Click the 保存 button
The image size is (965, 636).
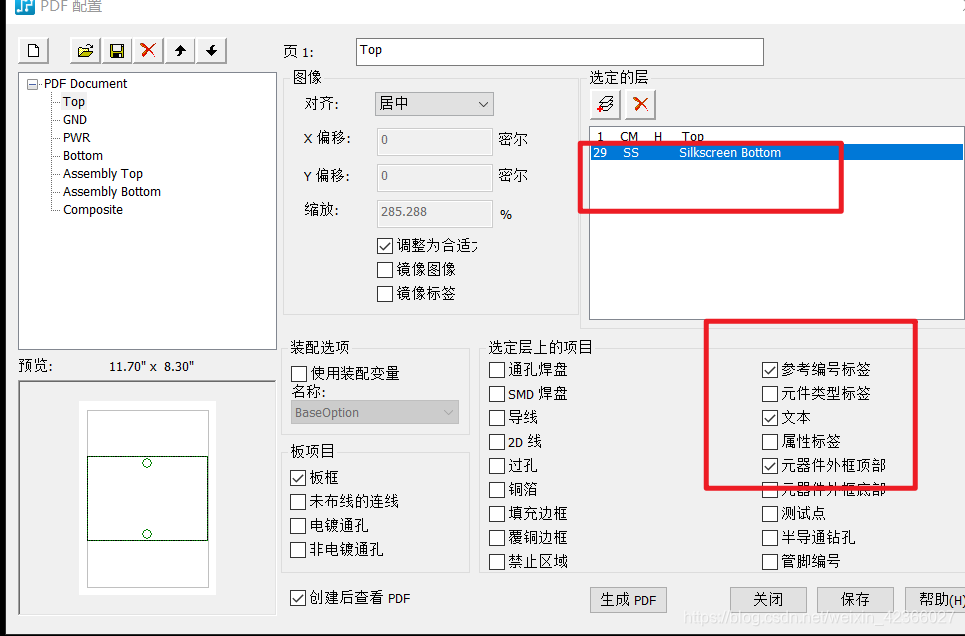tap(855, 600)
